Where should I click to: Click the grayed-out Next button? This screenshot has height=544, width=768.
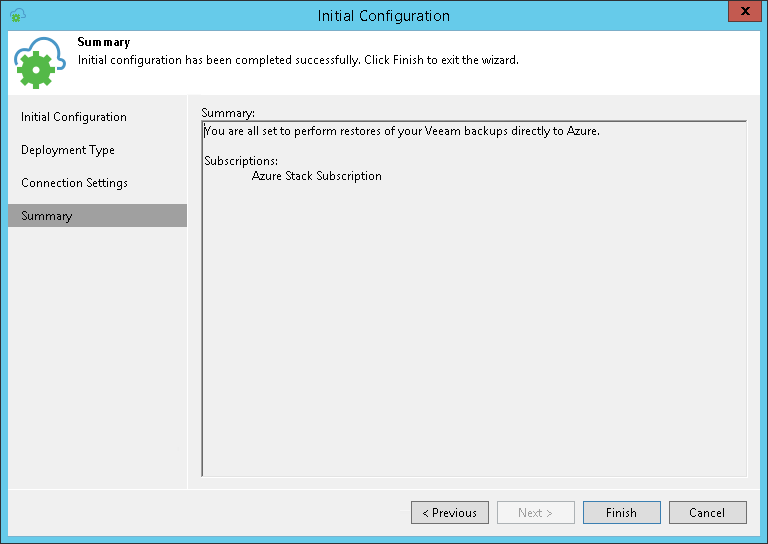536,513
